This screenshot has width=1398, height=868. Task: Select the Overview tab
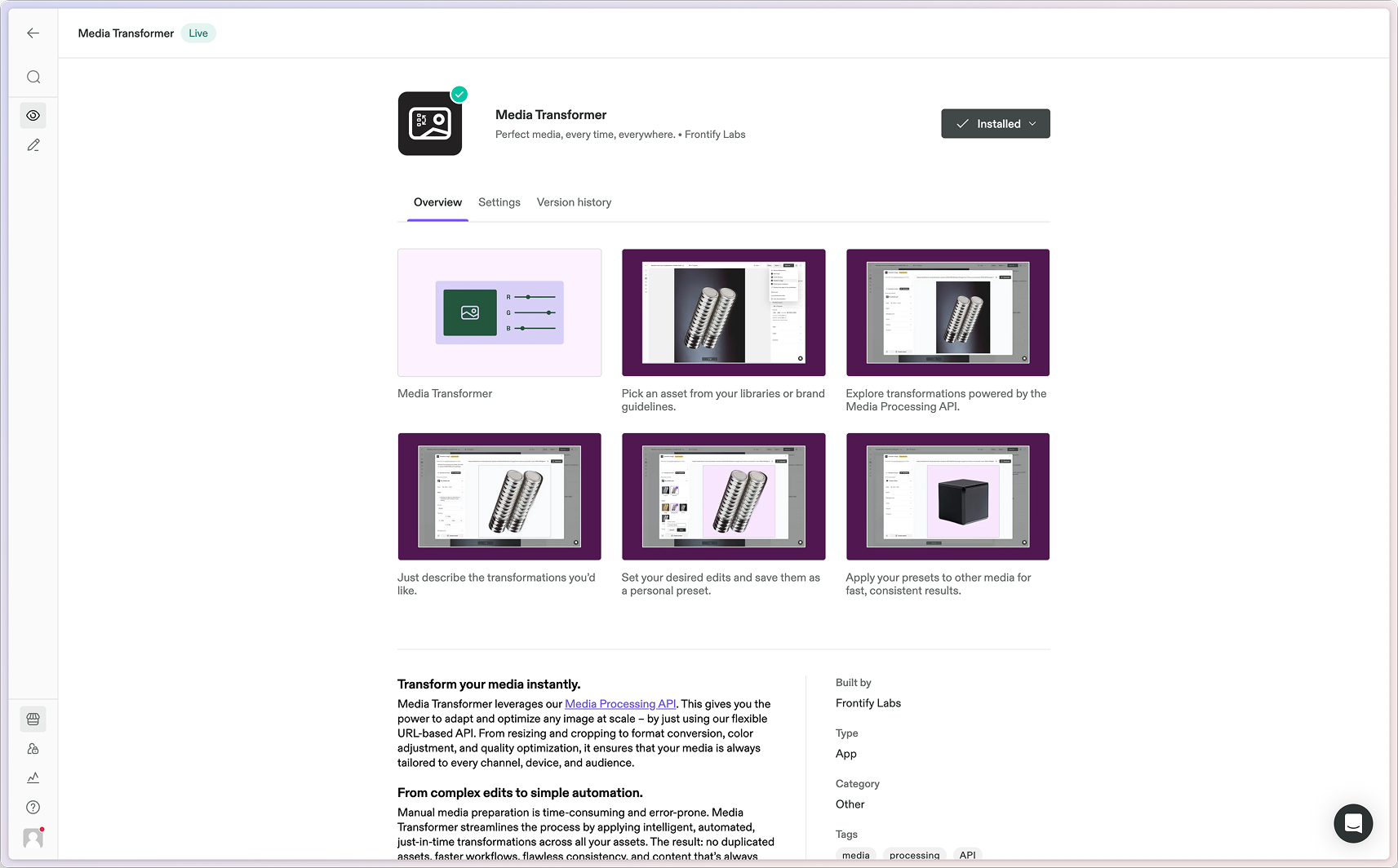tap(437, 201)
